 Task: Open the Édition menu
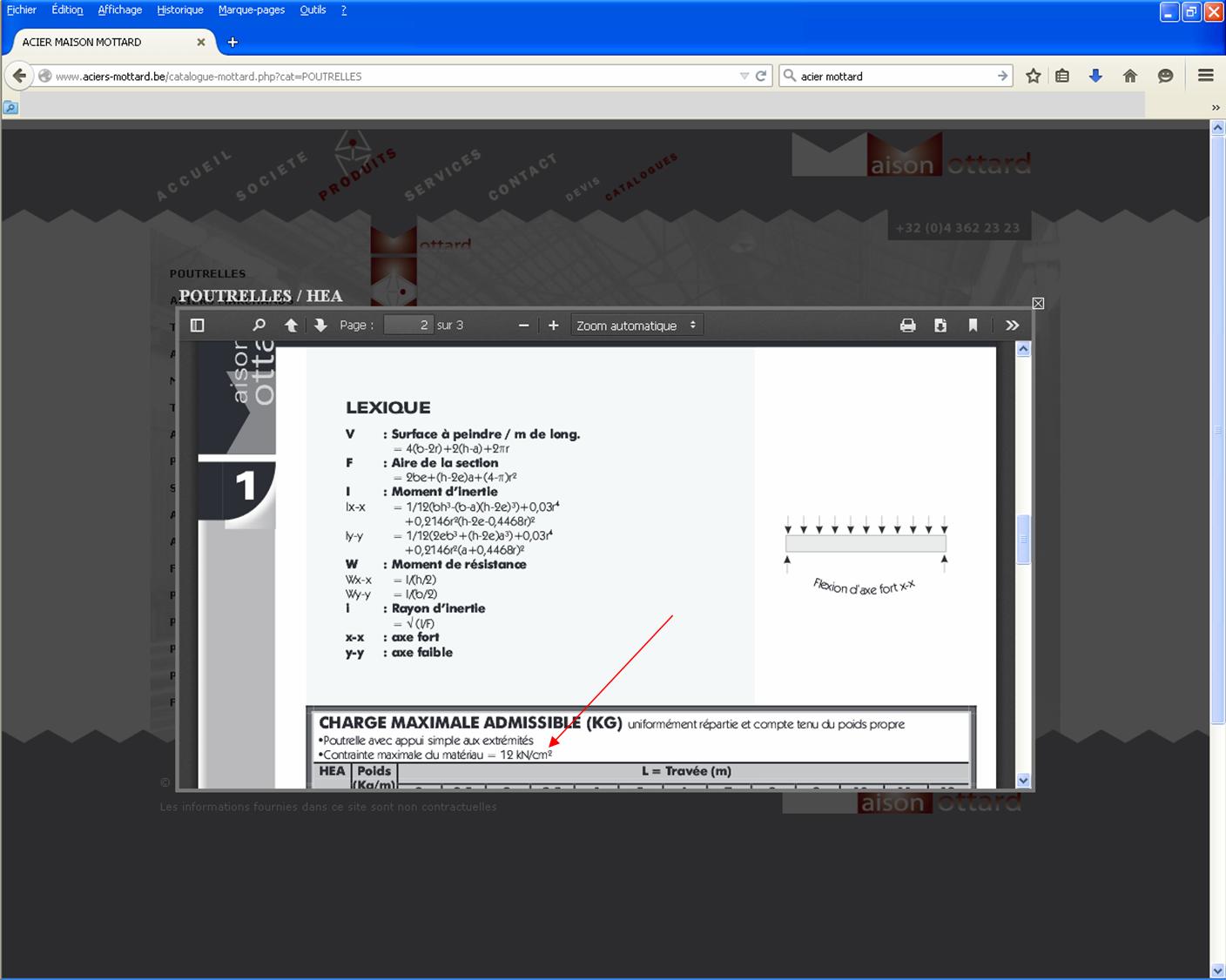coord(67,10)
